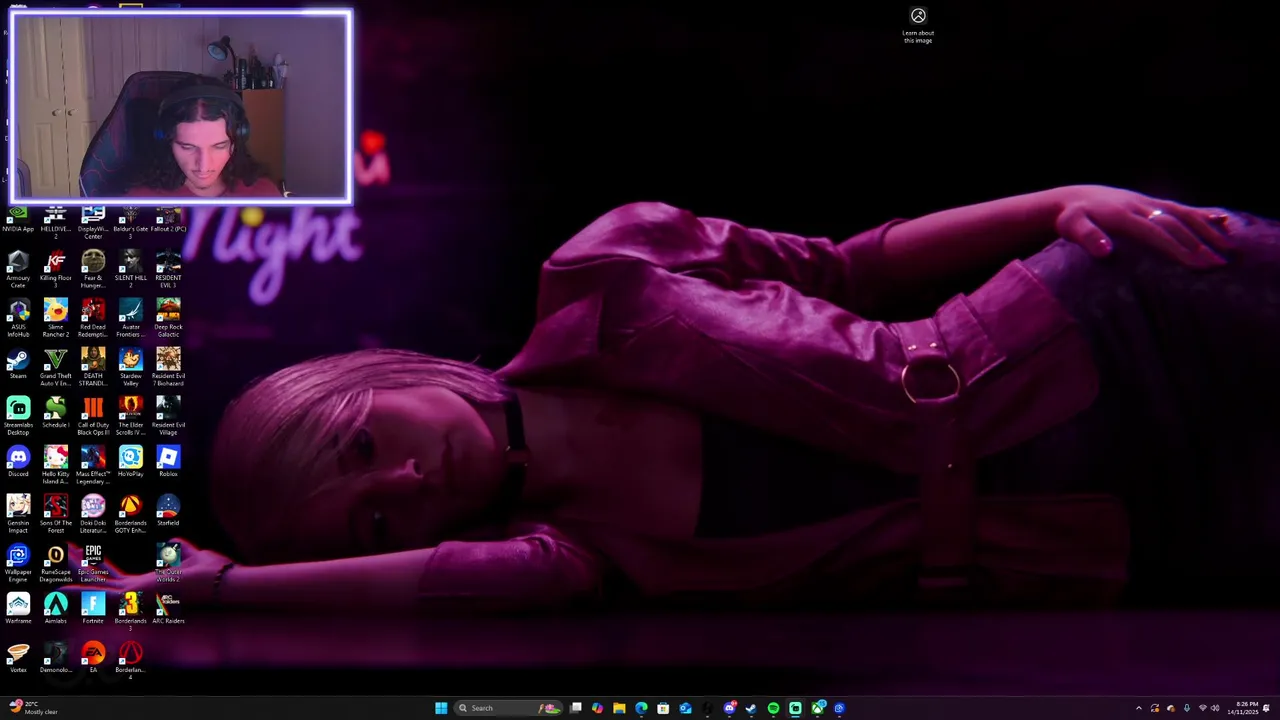The image size is (1280, 720).
Task: Select the Hello Kitty Island Adventure icon
Action: (56, 465)
